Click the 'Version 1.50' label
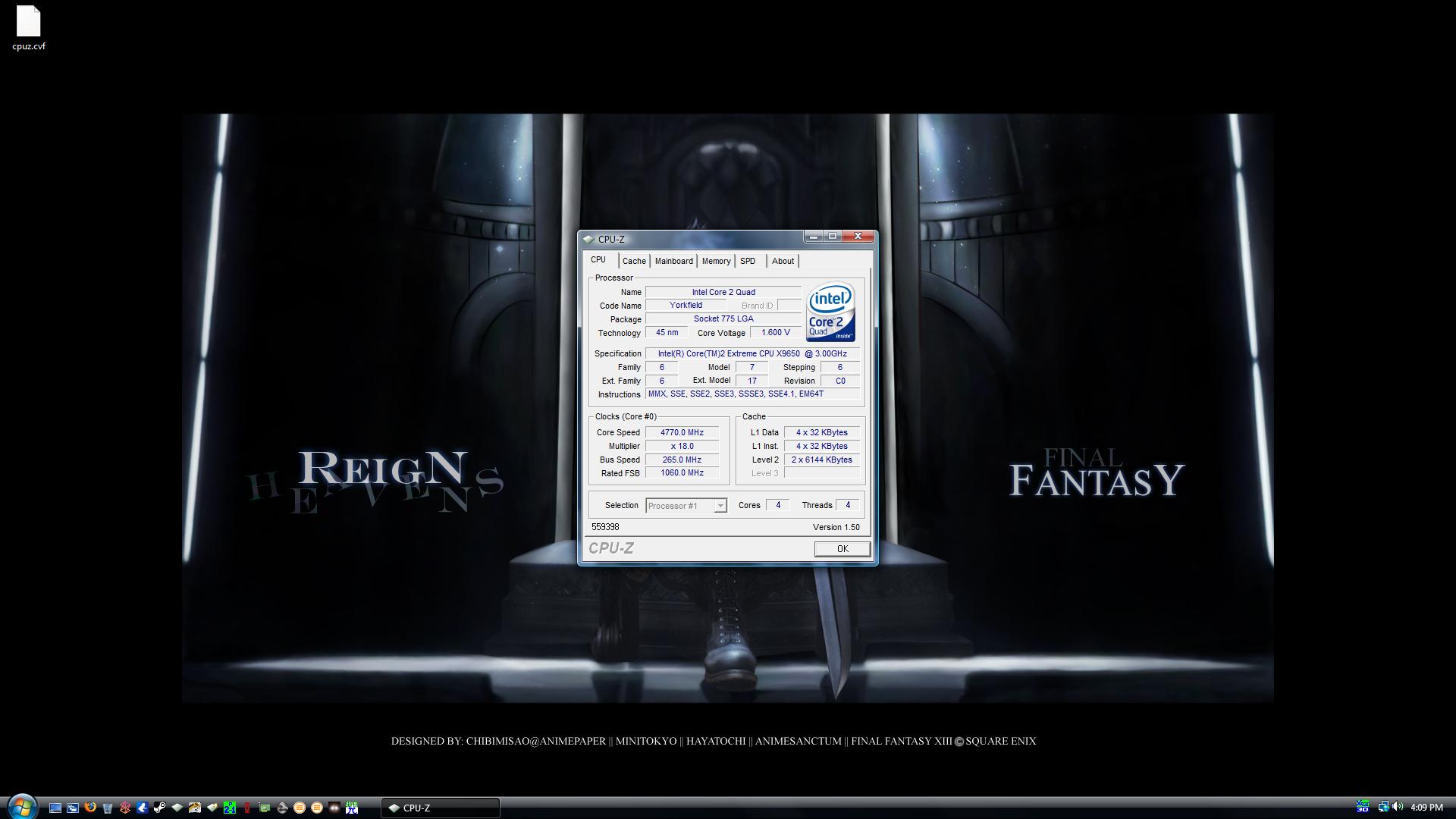Image resolution: width=1456 pixels, height=819 pixels. 836,528
